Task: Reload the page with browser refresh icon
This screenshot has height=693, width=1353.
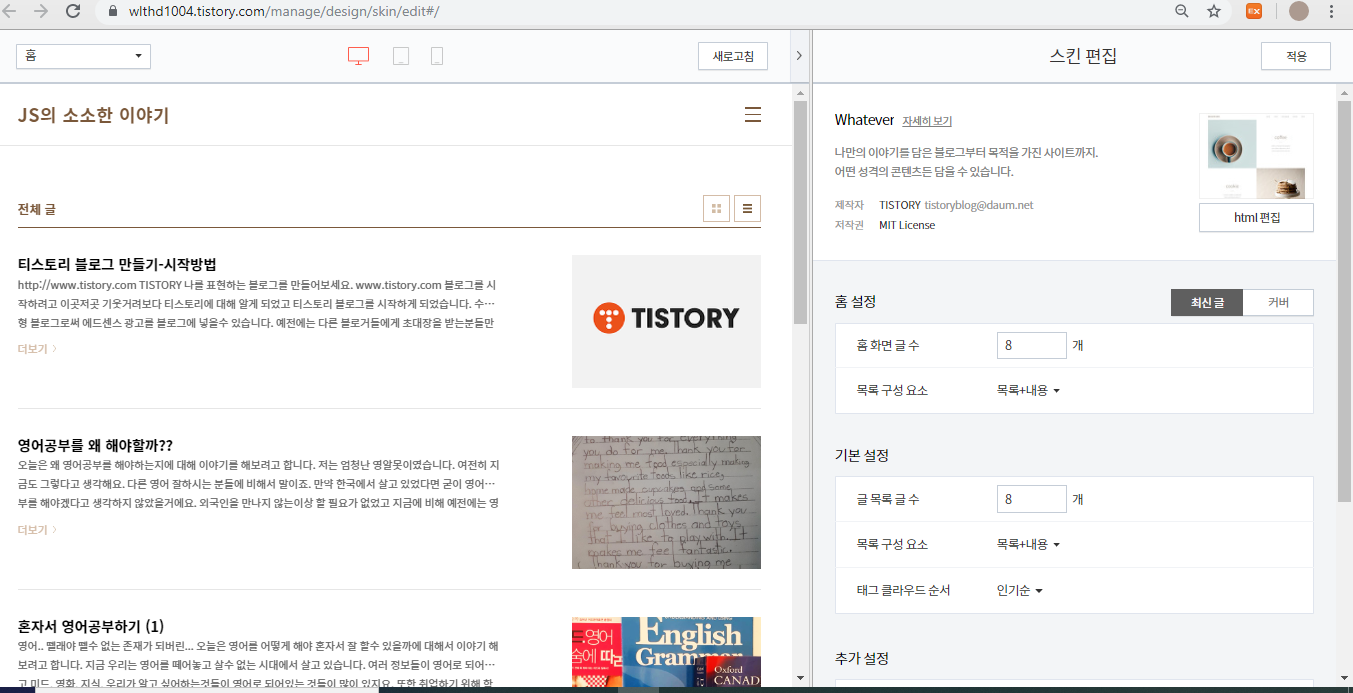Action: 73,11
